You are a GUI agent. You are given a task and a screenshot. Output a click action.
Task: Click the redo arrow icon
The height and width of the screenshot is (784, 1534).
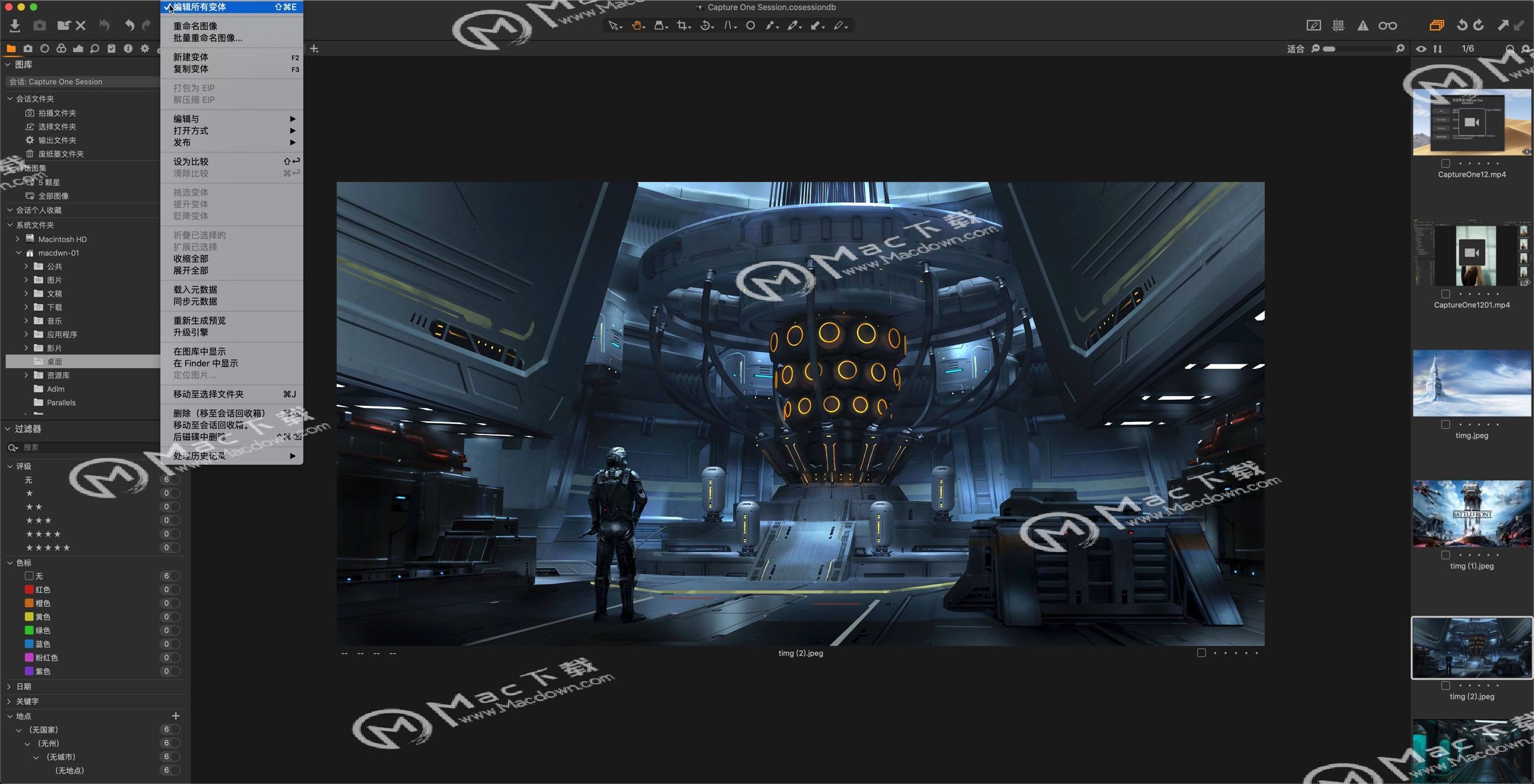pyautogui.click(x=146, y=25)
